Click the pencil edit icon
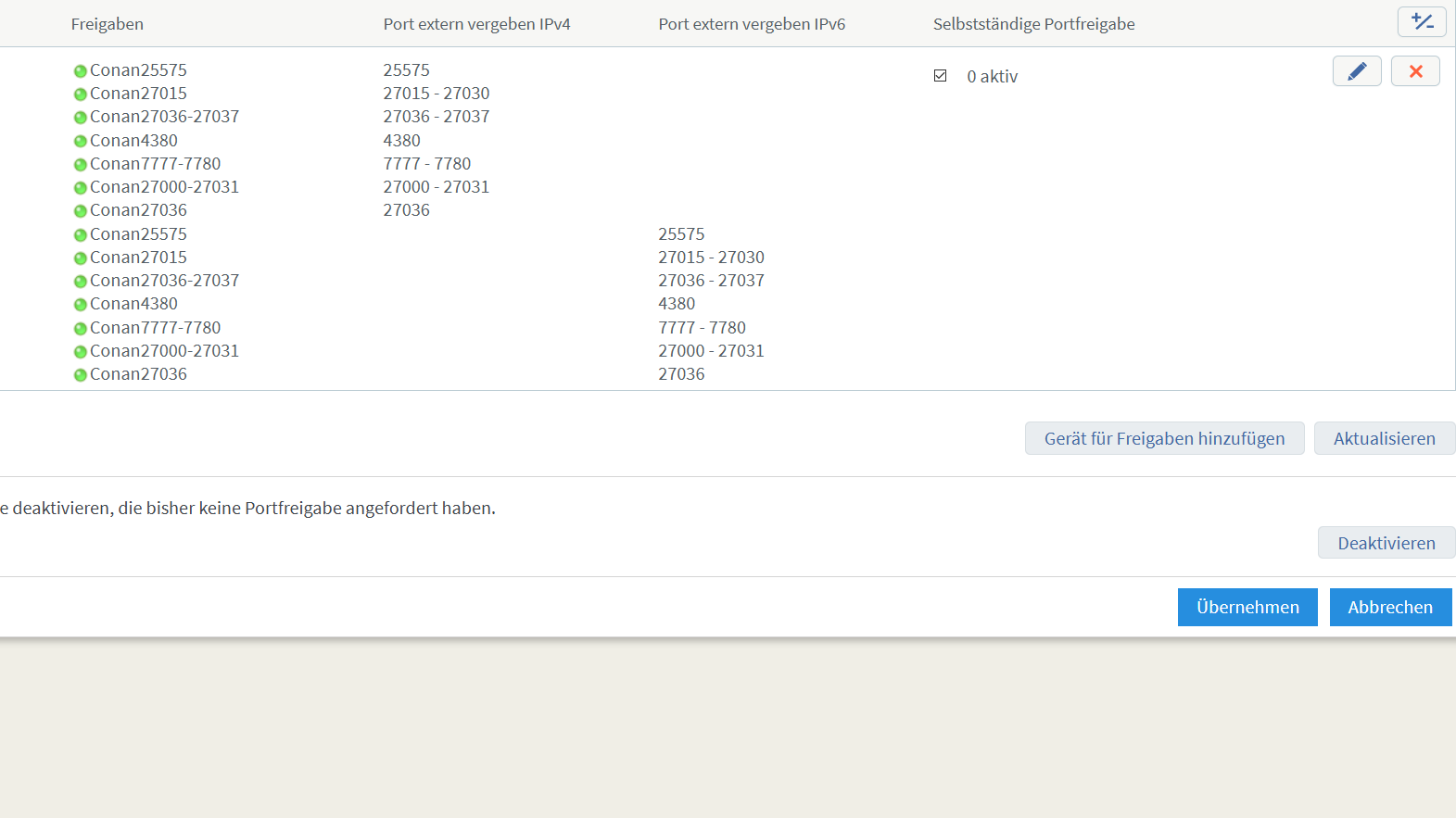 (x=1357, y=71)
